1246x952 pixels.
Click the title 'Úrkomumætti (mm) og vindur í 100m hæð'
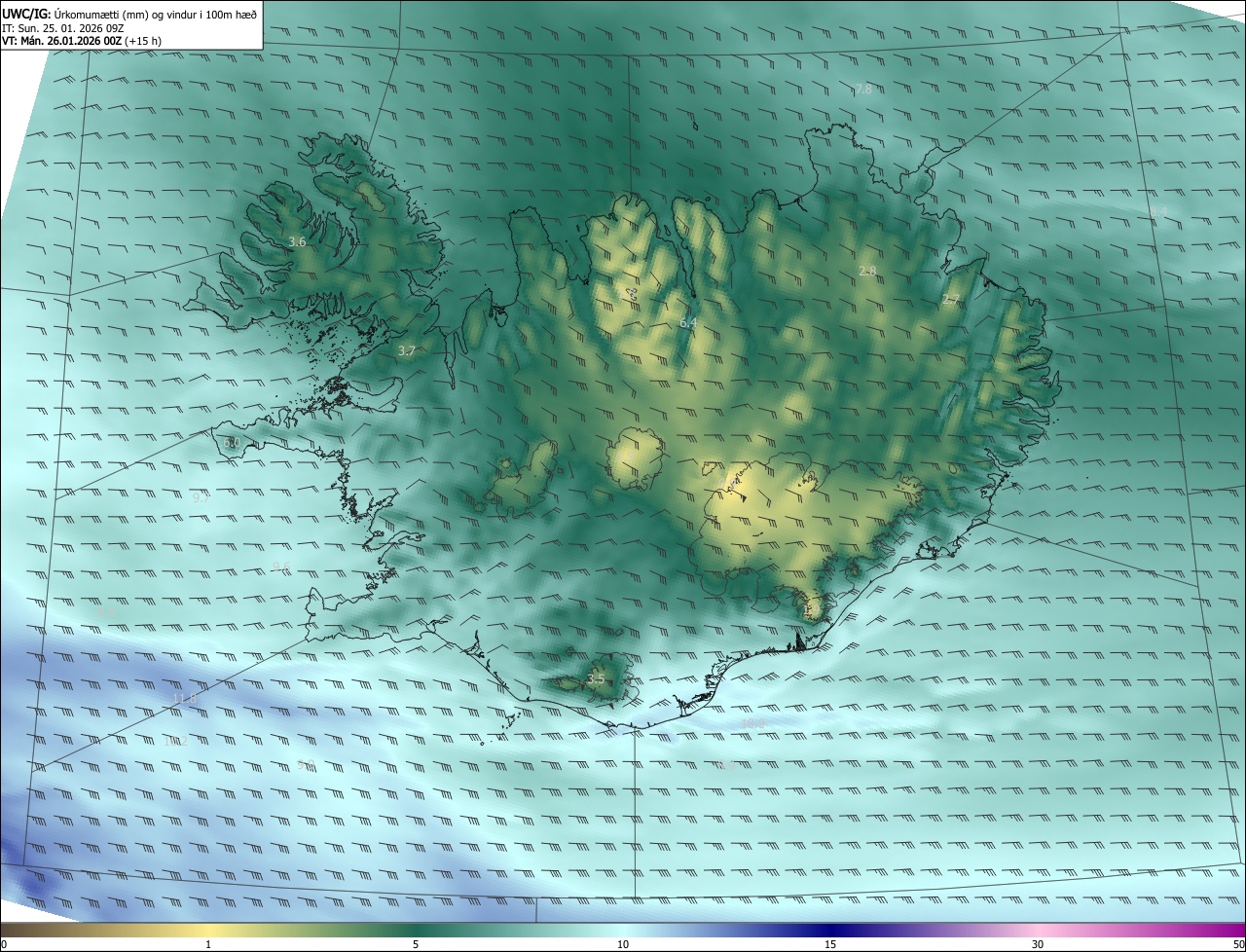tap(155, 14)
